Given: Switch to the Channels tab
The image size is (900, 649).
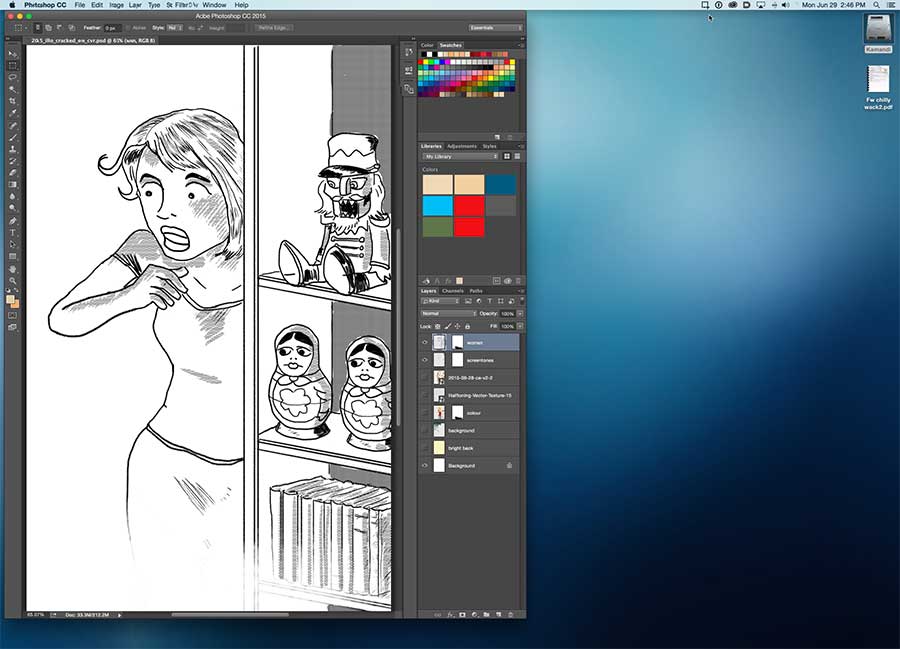Looking at the screenshot, I should click(x=452, y=292).
